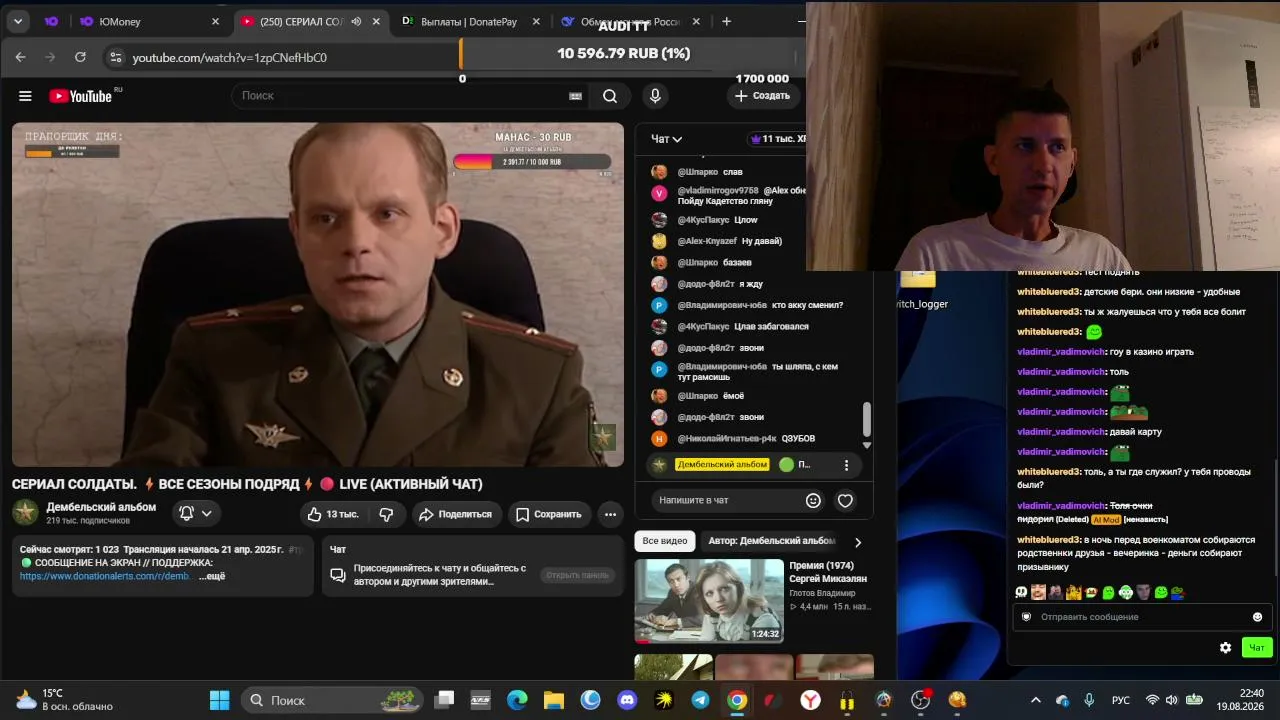Open Task View from the taskbar

[x=444, y=700]
